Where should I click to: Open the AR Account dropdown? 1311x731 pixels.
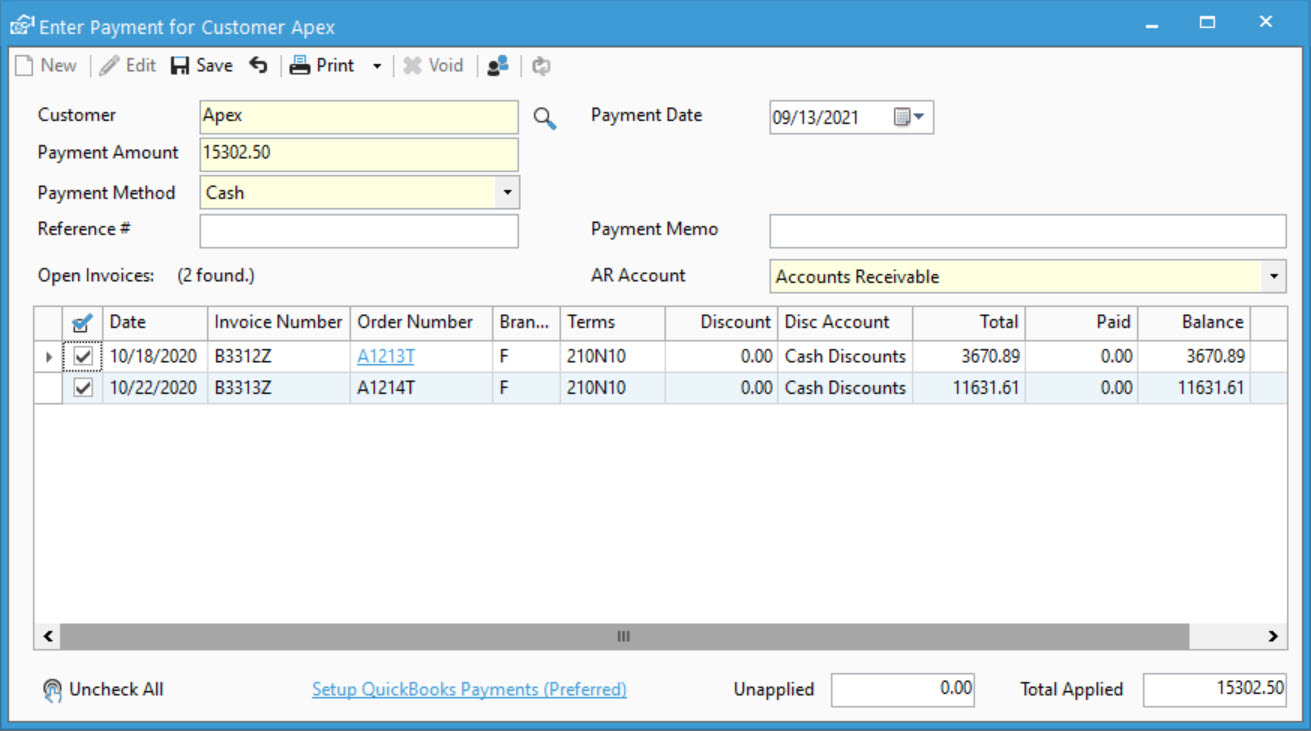click(1272, 276)
